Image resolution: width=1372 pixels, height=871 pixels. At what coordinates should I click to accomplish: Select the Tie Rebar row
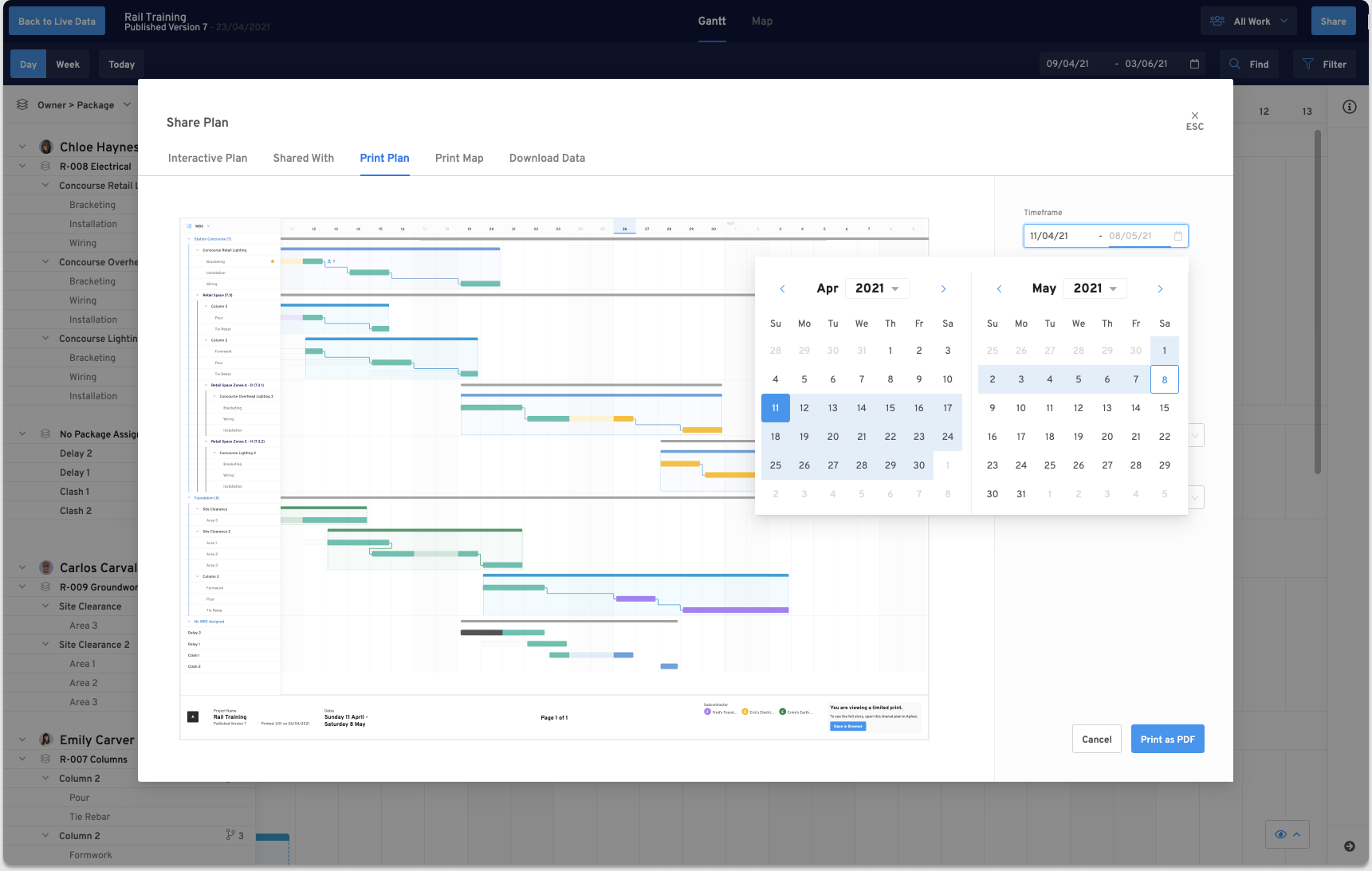click(x=89, y=816)
